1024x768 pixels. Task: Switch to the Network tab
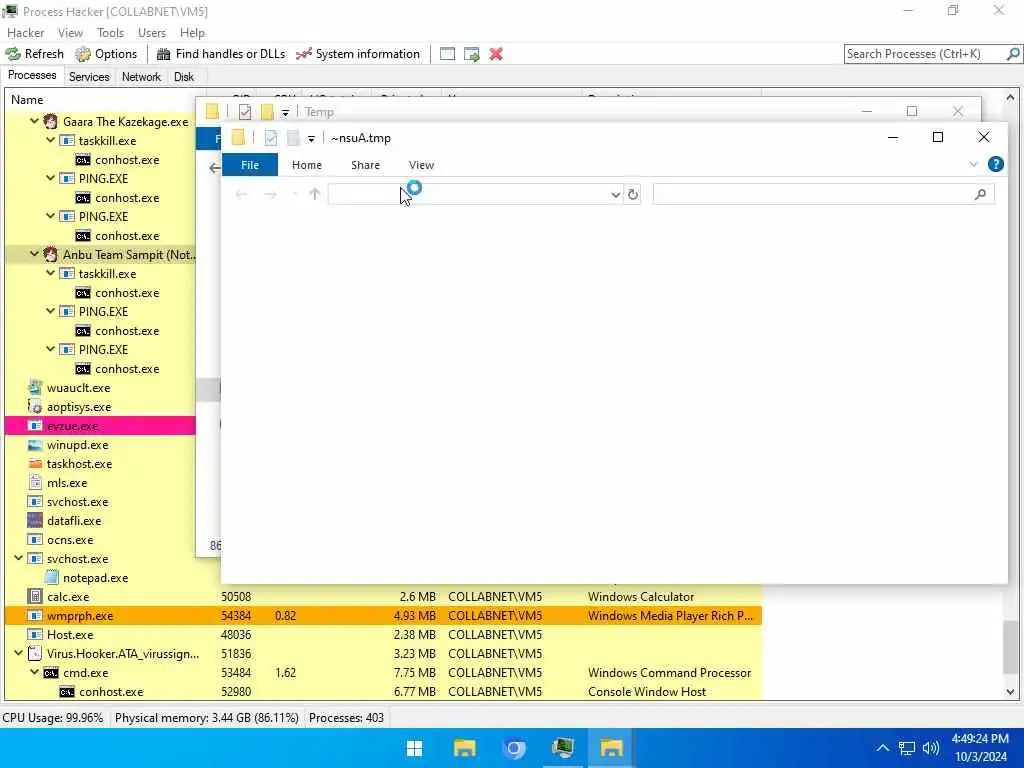click(x=141, y=76)
